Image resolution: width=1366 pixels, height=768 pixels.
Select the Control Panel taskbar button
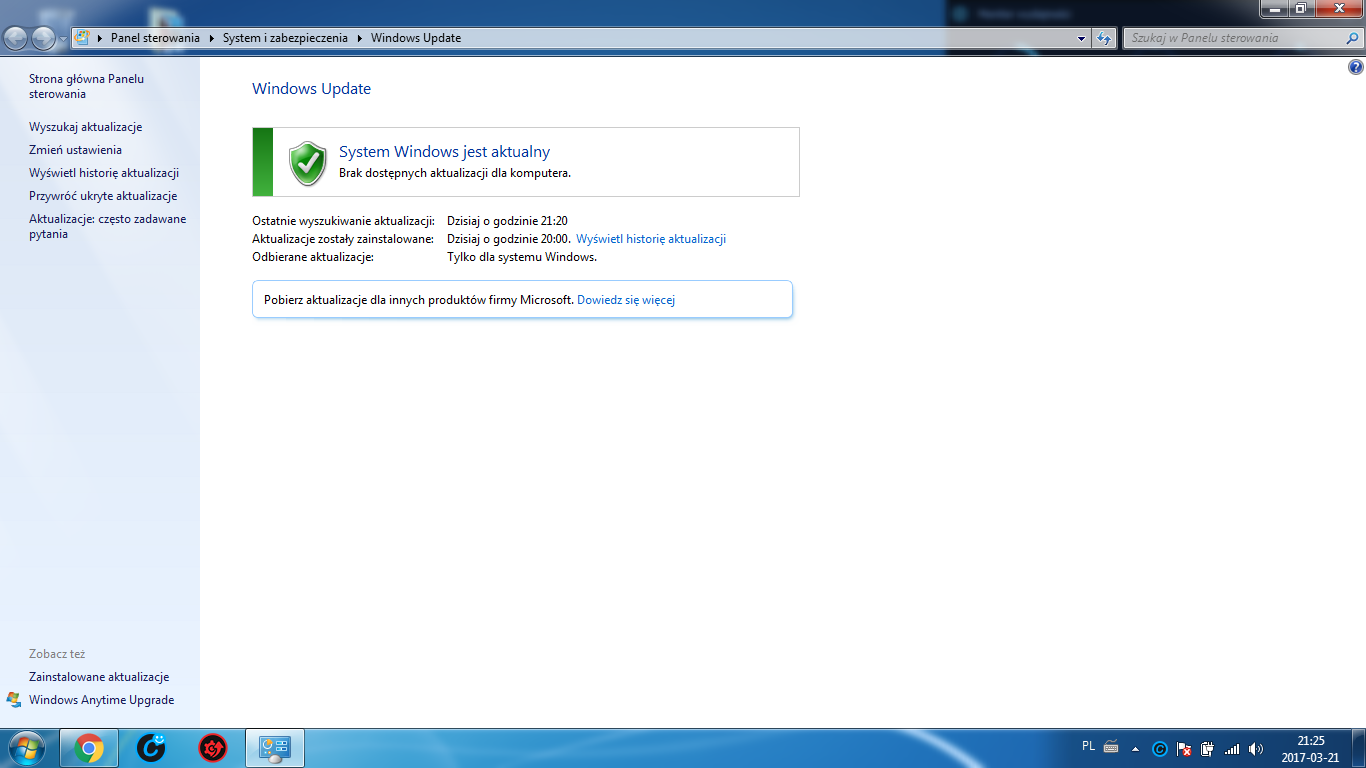pyautogui.click(x=275, y=748)
